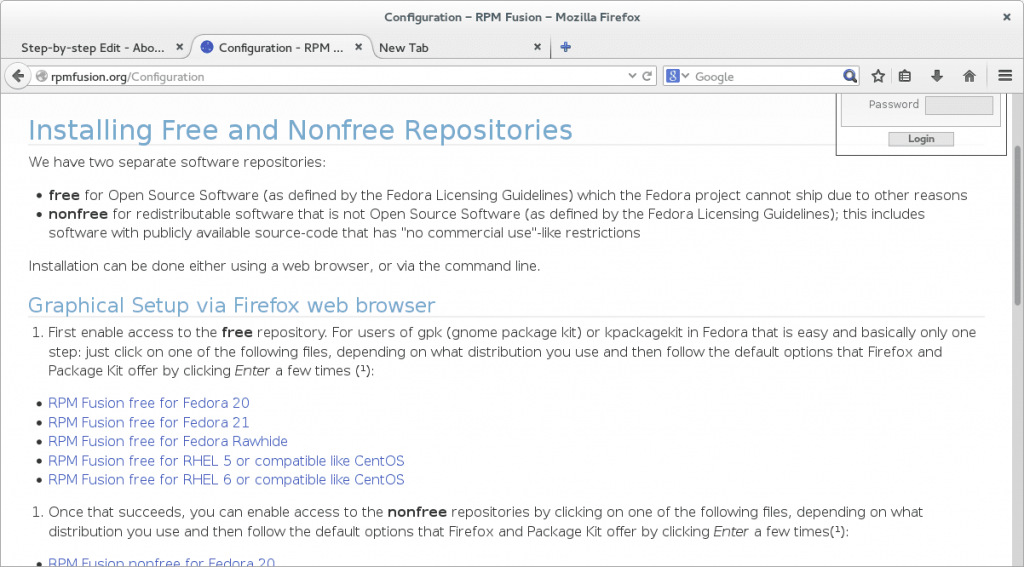This screenshot has width=1024, height=567.
Task: Click the Password input field
Action: (x=959, y=105)
